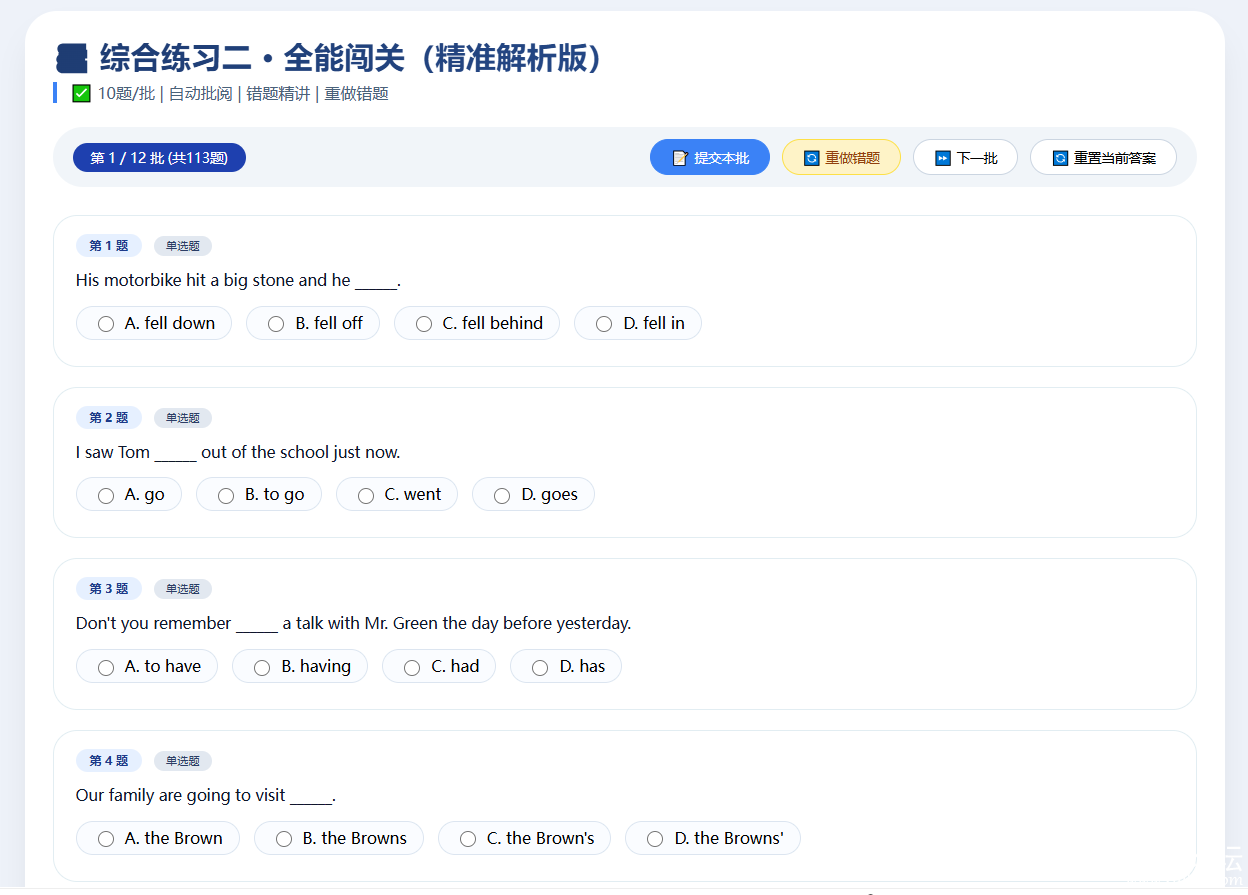
Task: Click the 单选题 tag on question 3
Action: (x=183, y=589)
